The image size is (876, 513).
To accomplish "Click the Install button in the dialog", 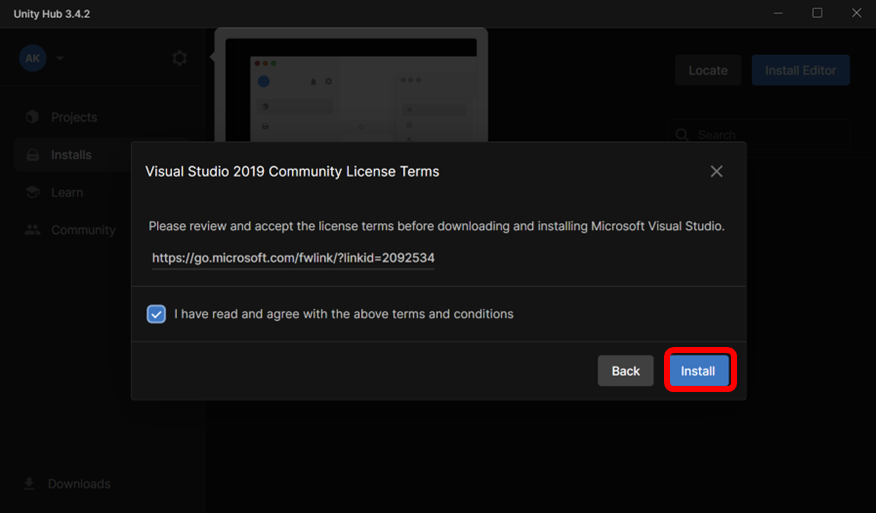I will tap(697, 371).
